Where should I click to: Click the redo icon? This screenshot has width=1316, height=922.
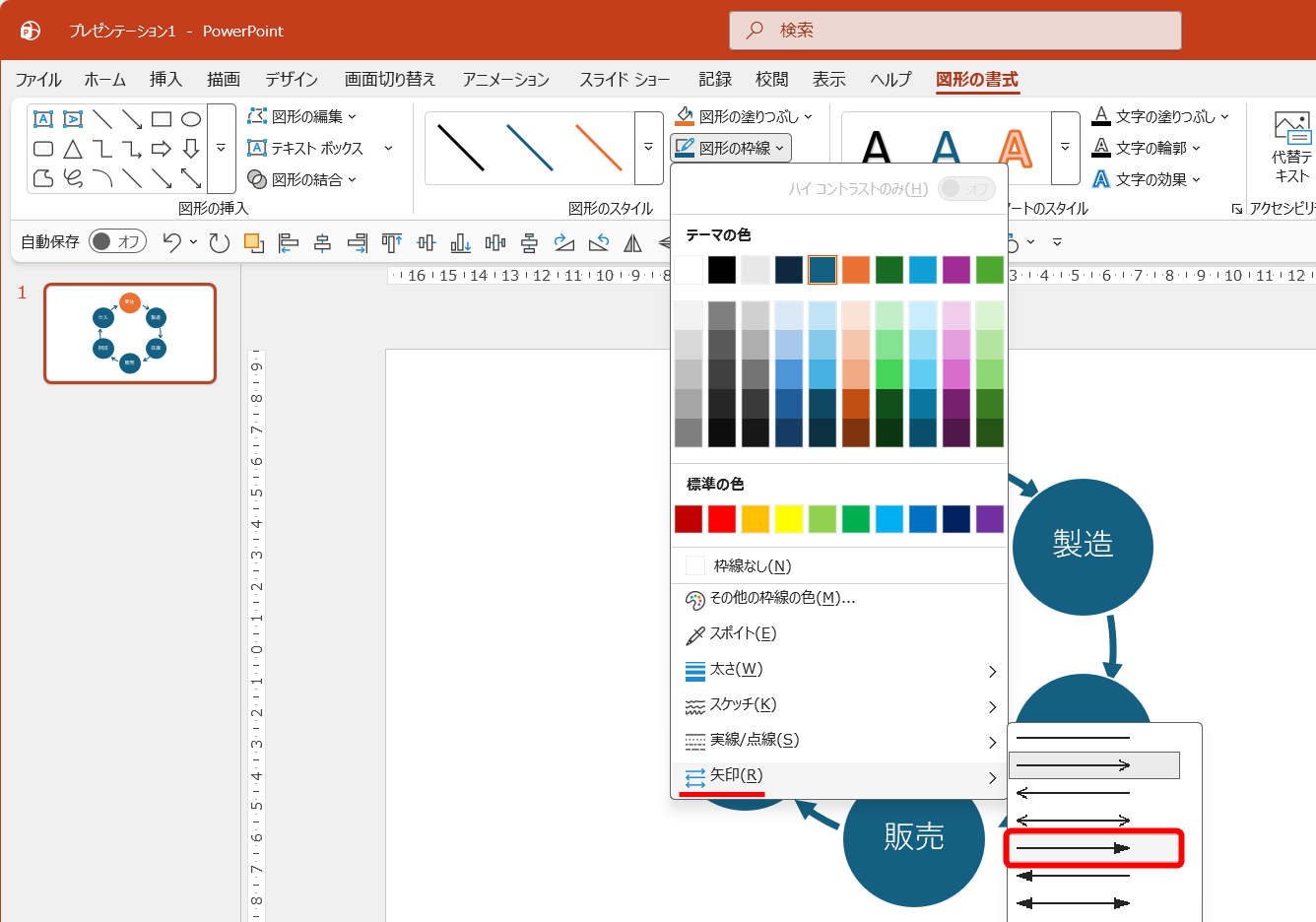point(220,242)
